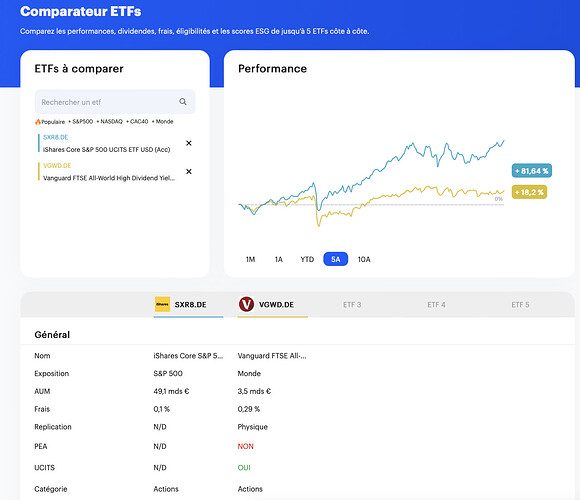The image size is (580, 500).
Task: Click the search magnifier icon
Action: [x=183, y=102]
